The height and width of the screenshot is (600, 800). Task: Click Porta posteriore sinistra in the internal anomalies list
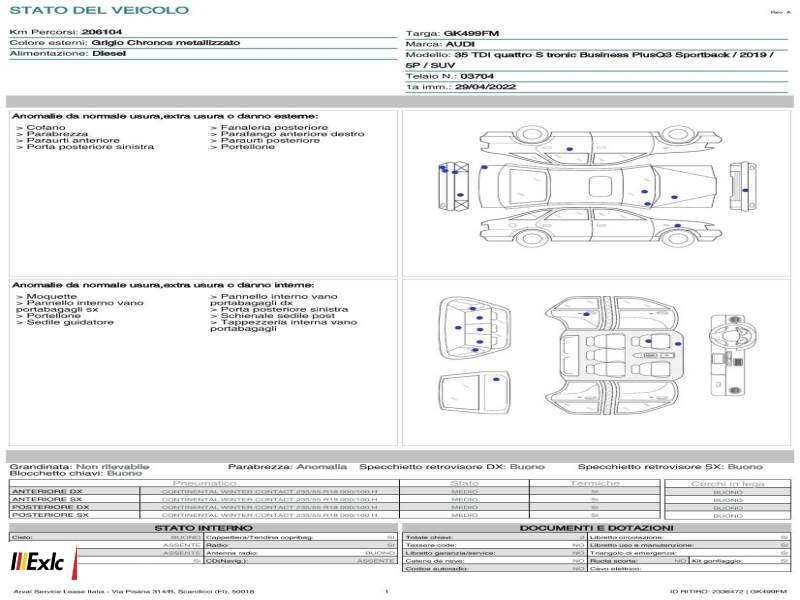pyautogui.click(x=285, y=309)
